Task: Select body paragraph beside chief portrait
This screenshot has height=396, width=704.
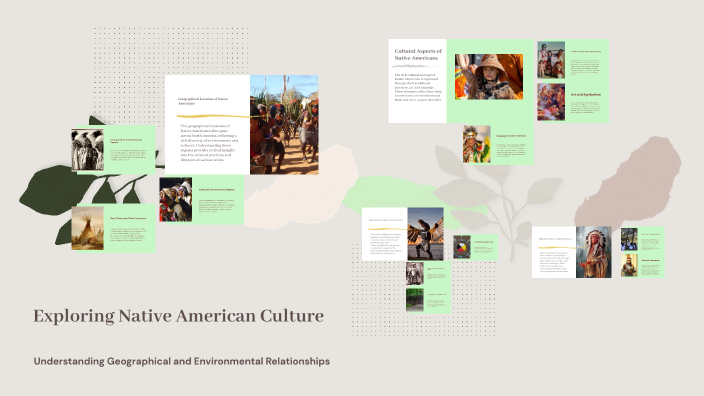Action: (554, 262)
